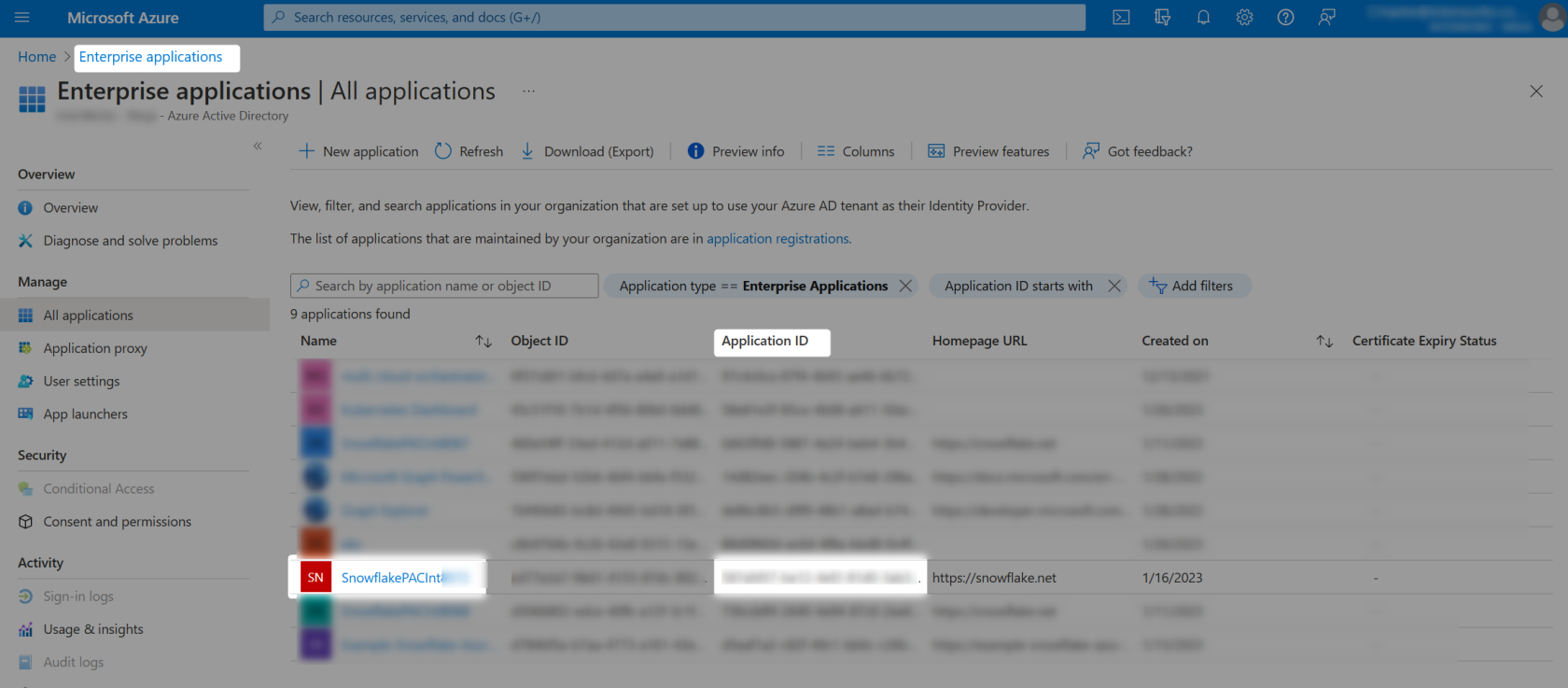Viewport: 1568px width, 688px height.
Task: Open the Directories and subscriptions filter icon
Action: tap(1162, 18)
